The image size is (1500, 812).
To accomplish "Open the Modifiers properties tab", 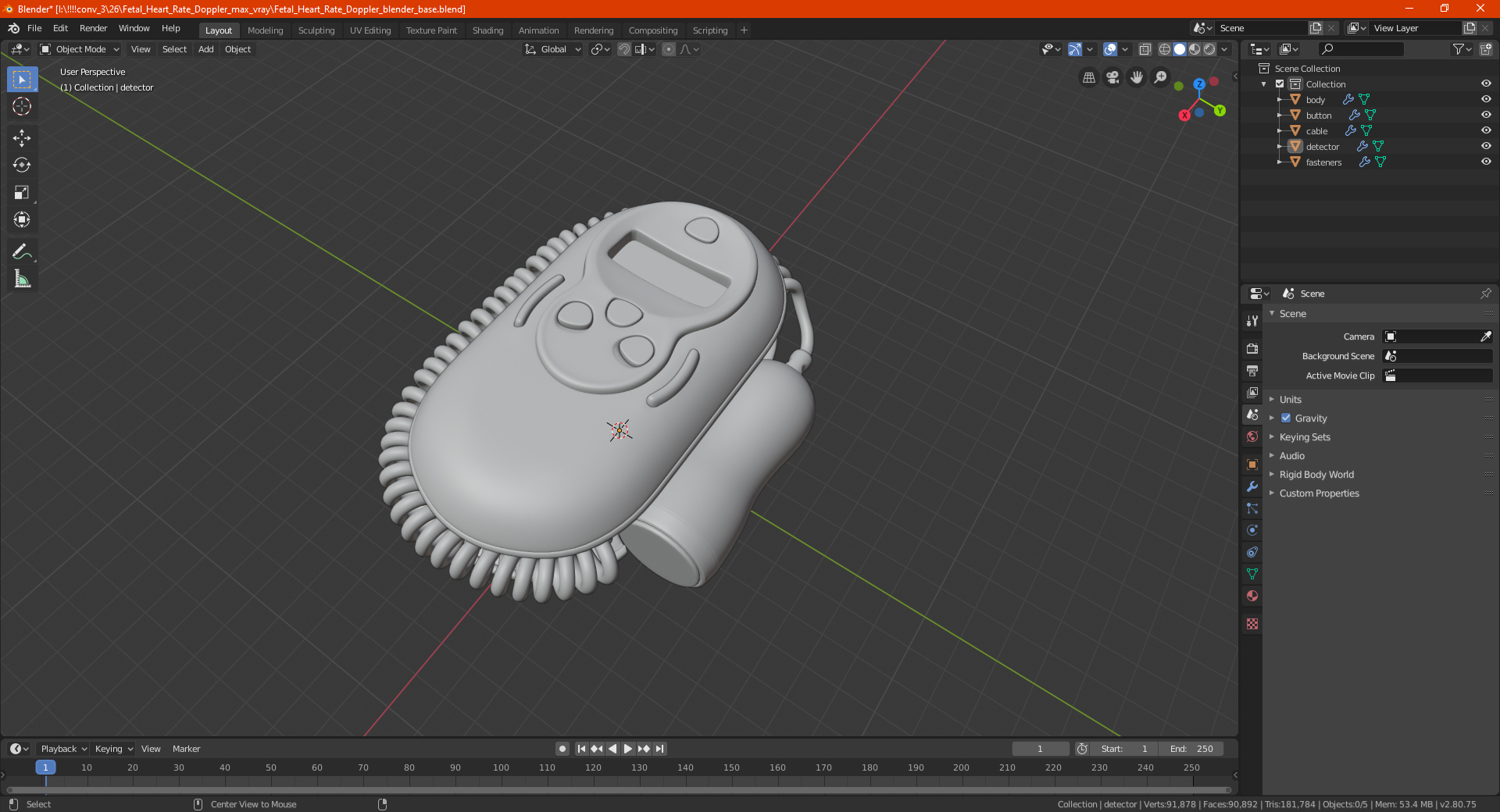I will pyautogui.click(x=1252, y=486).
